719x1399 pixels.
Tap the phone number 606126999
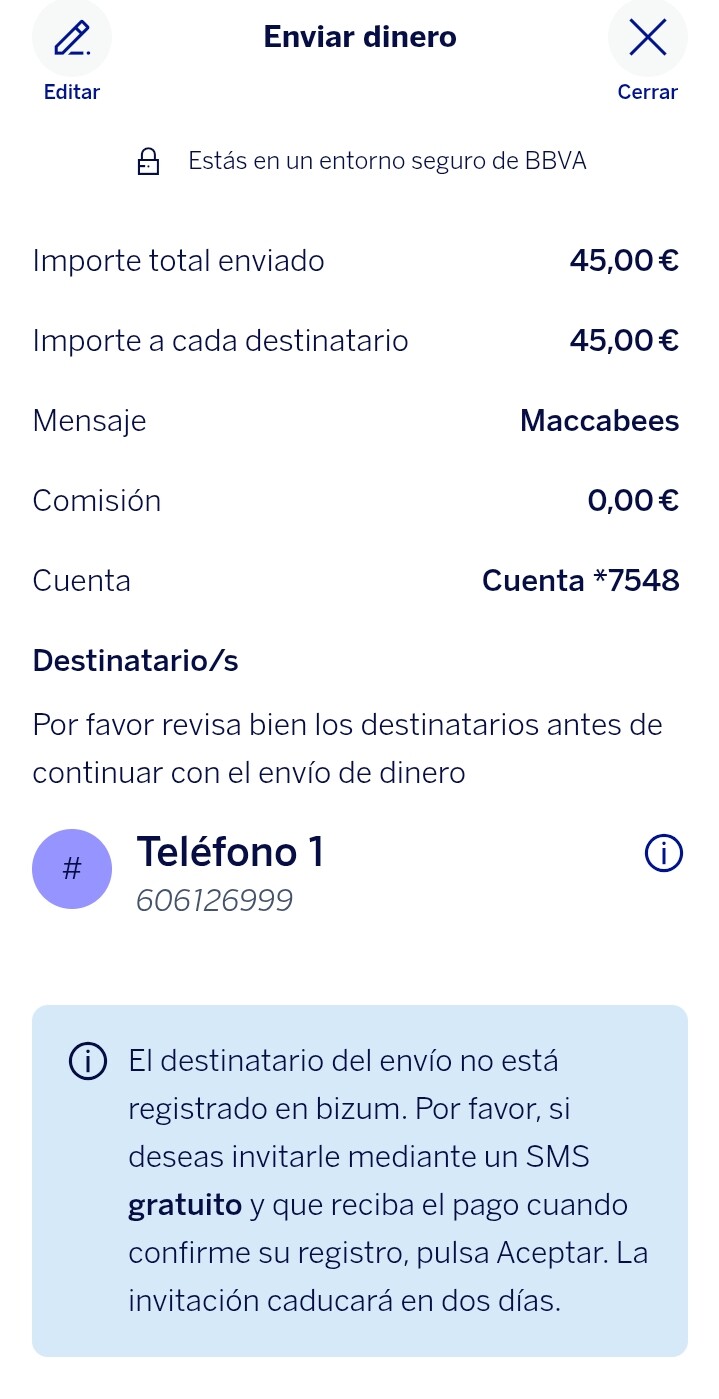[215, 901]
